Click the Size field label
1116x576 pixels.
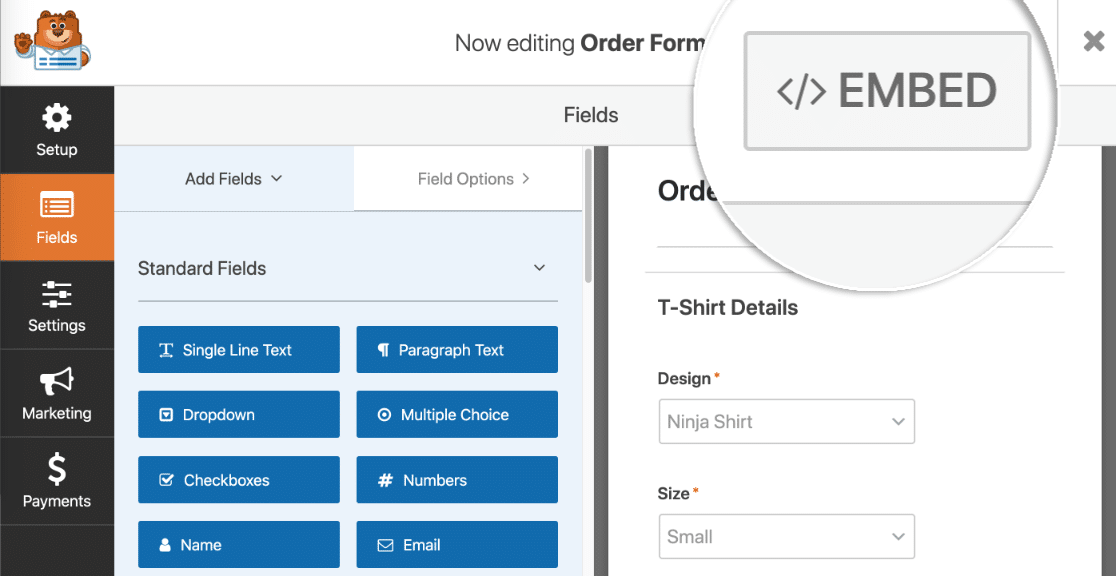point(674,493)
